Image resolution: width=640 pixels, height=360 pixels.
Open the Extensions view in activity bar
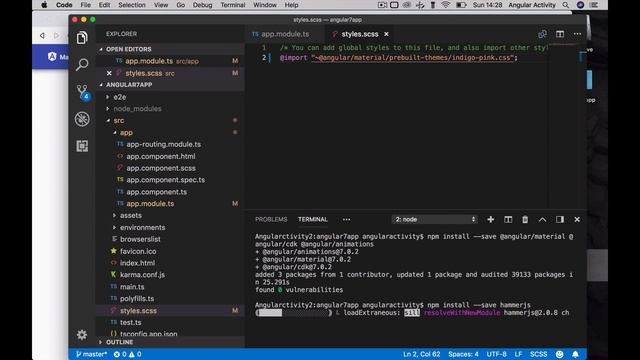[82, 146]
